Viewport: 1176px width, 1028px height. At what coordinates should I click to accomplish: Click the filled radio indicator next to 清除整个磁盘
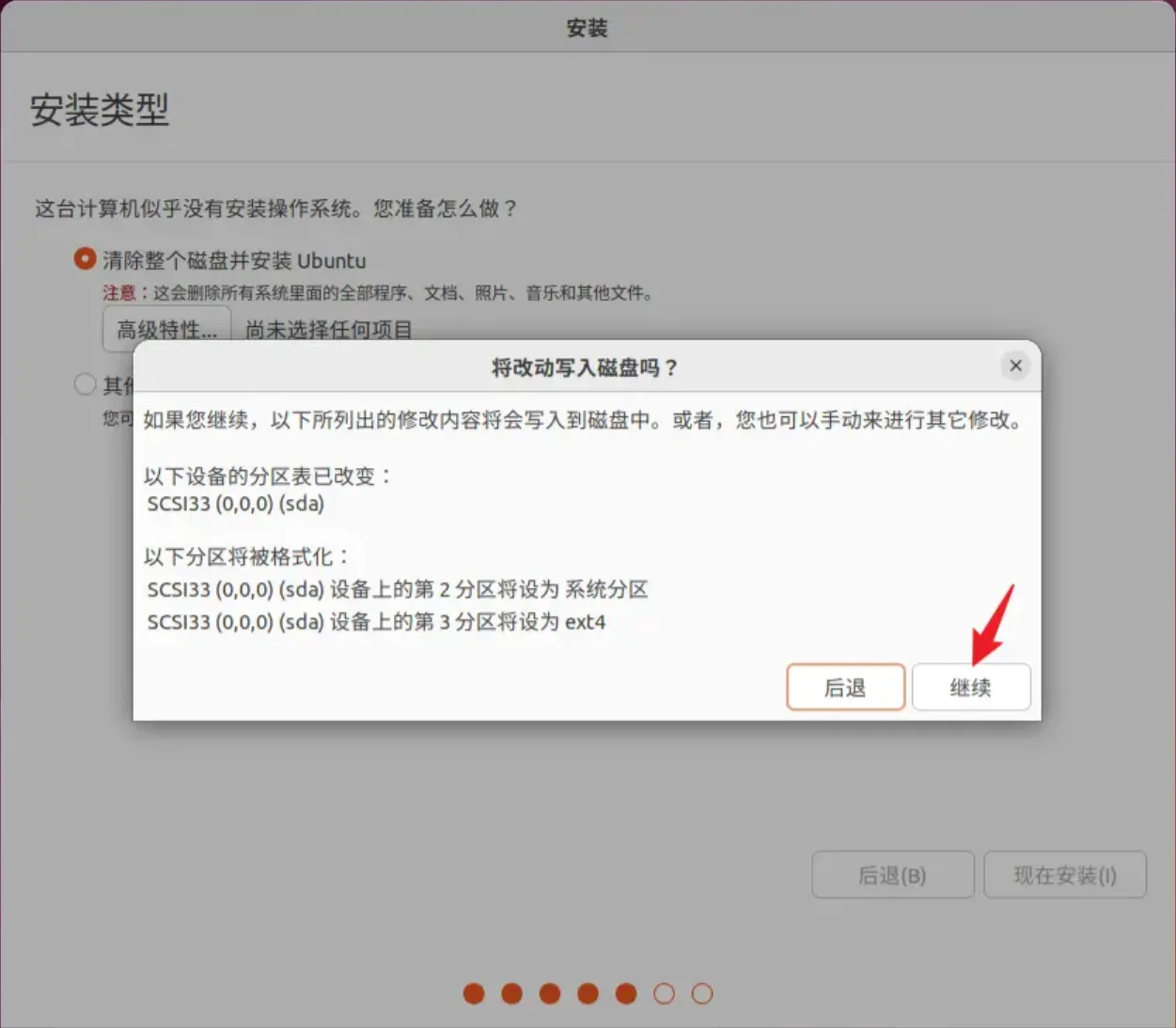(x=84, y=260)
